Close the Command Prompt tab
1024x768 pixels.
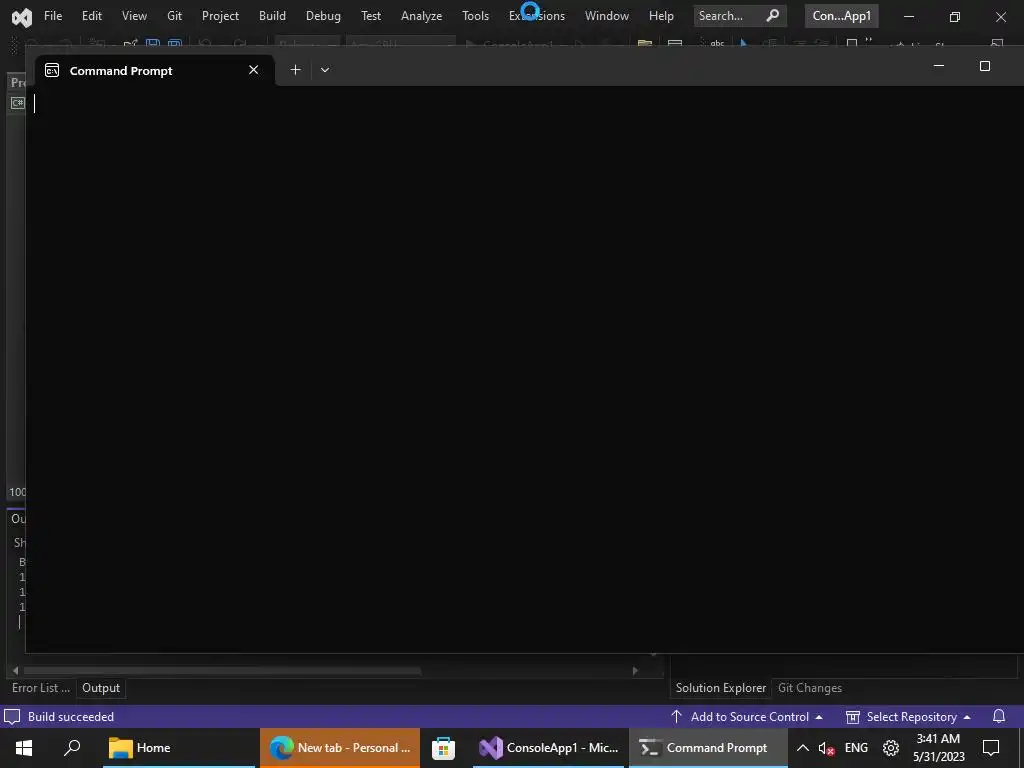[253, 70]
